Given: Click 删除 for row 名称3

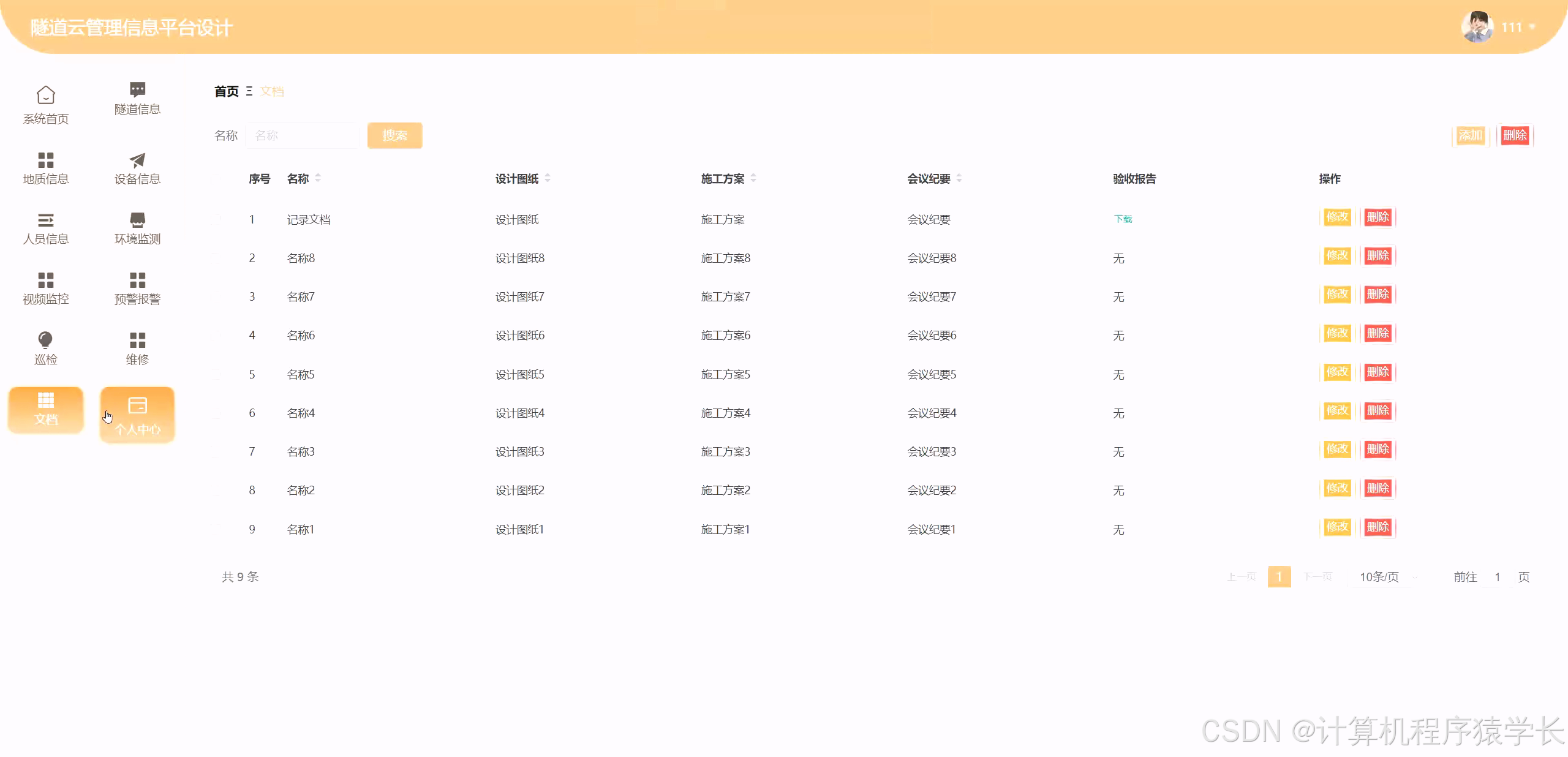Looking at the screenshot, I should [x=1378, y=449].
